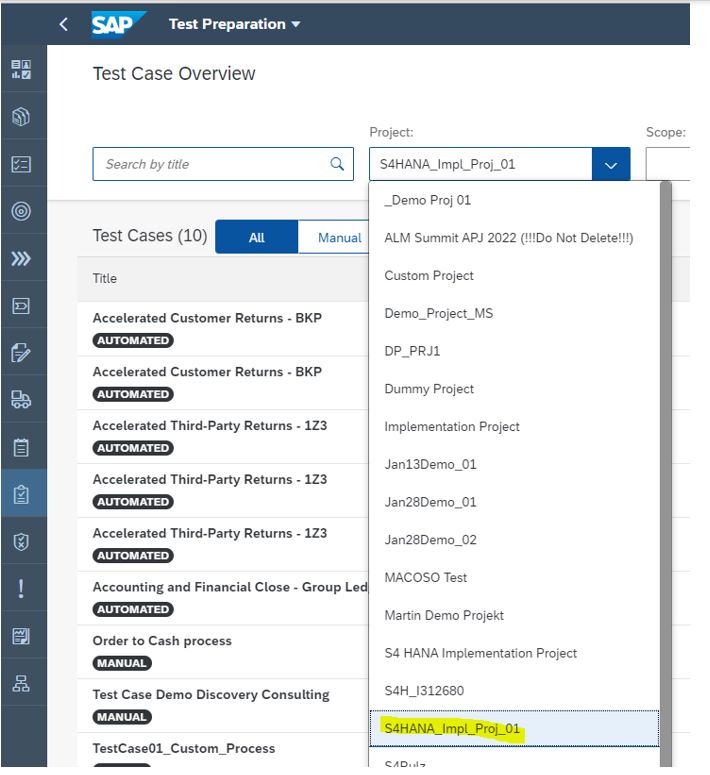Viewport: 710px width, 775px height.
Task: Choose ALM Summit APJ 2022 project
Action: click(514, 238)
